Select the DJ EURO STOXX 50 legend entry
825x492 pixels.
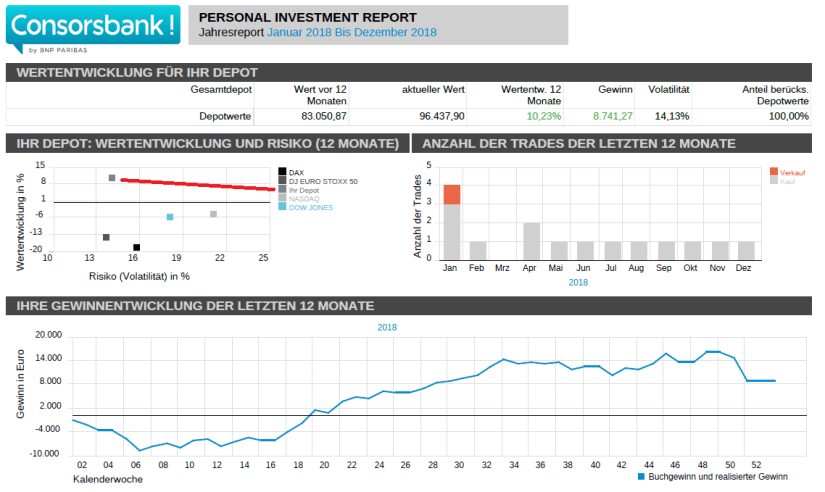322,181
